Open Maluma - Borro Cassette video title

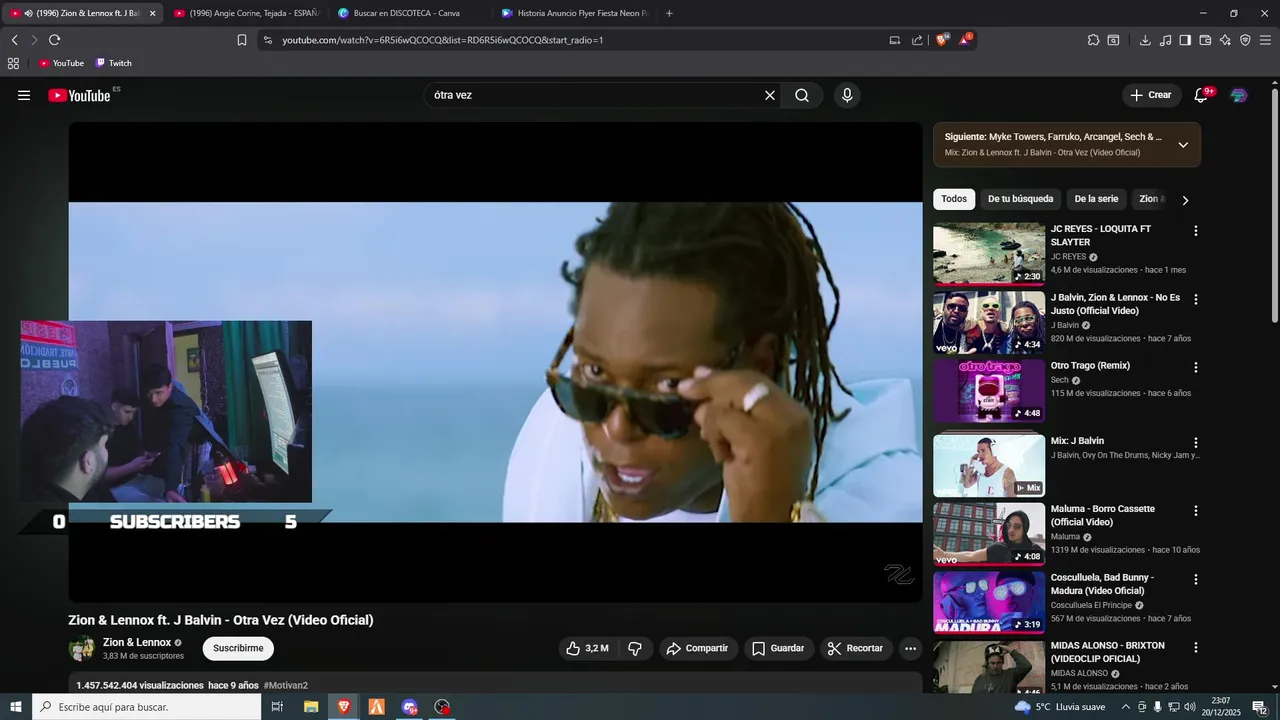pyautogui.click(x=1103, y=516)
